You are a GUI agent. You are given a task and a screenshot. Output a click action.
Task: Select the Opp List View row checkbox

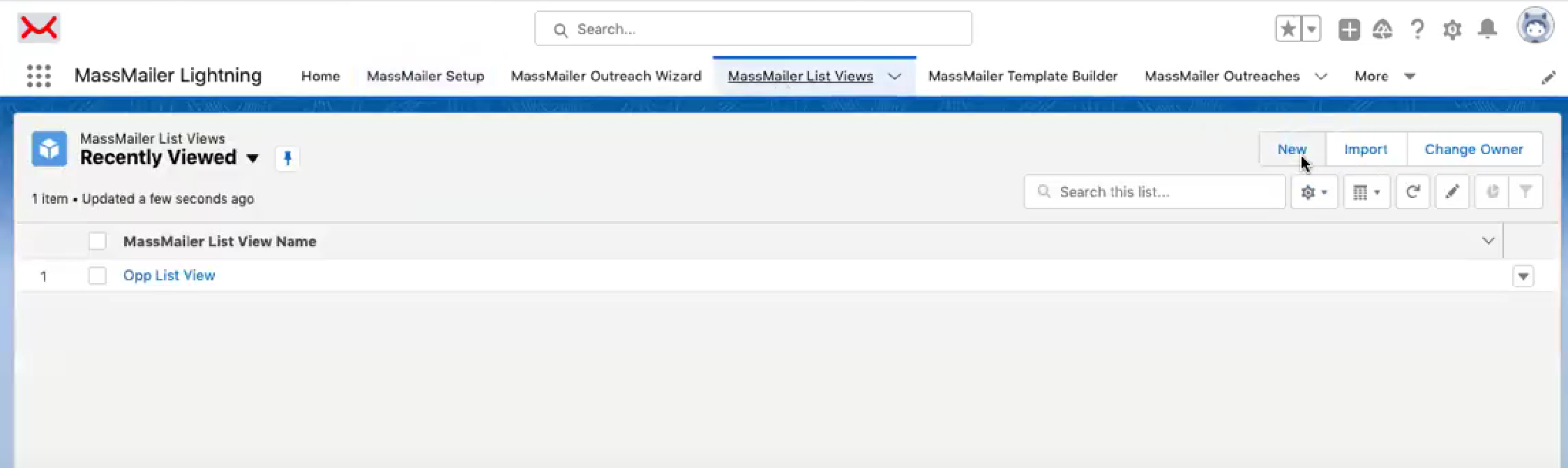click(x=98, y=275)
